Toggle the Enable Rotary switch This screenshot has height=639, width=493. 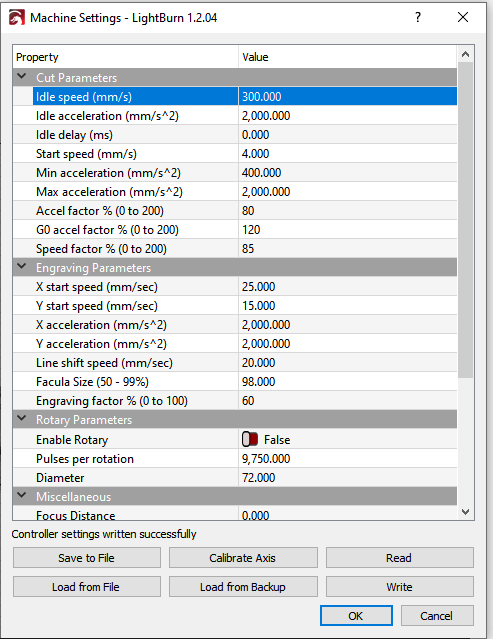click(x=250, y=439)
